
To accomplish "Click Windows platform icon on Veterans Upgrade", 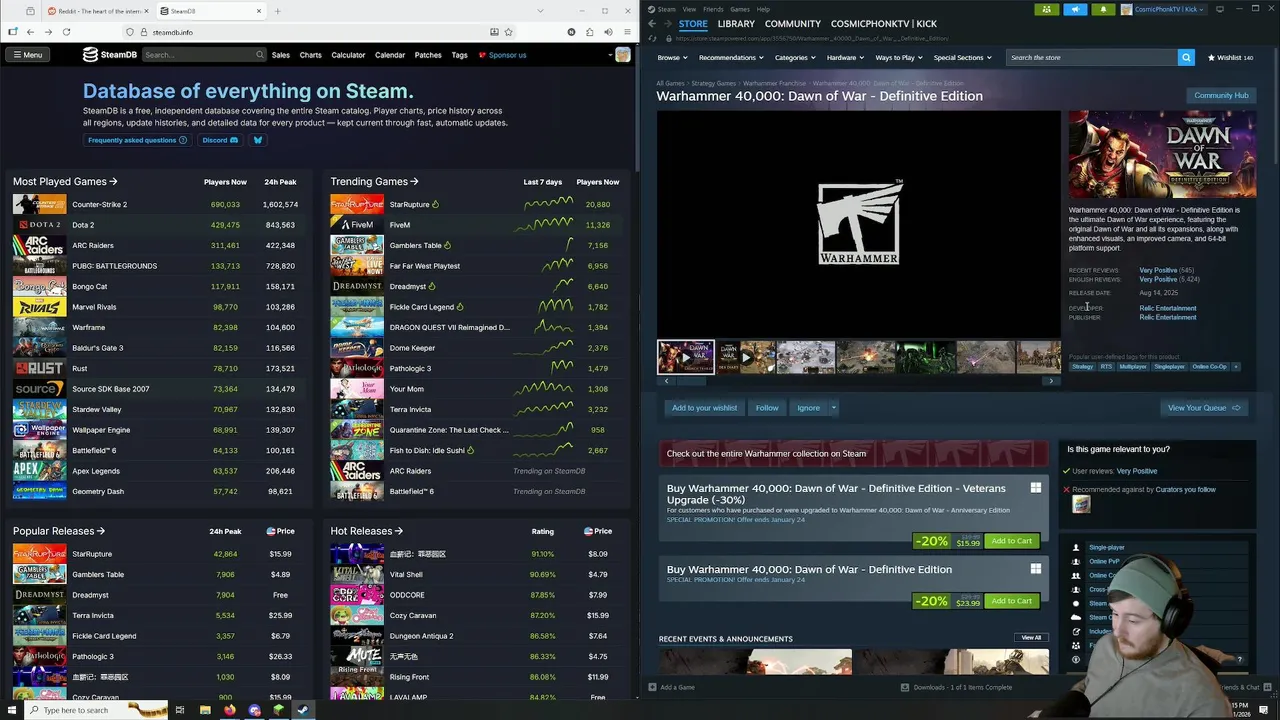I will (x=1035, y=488).
